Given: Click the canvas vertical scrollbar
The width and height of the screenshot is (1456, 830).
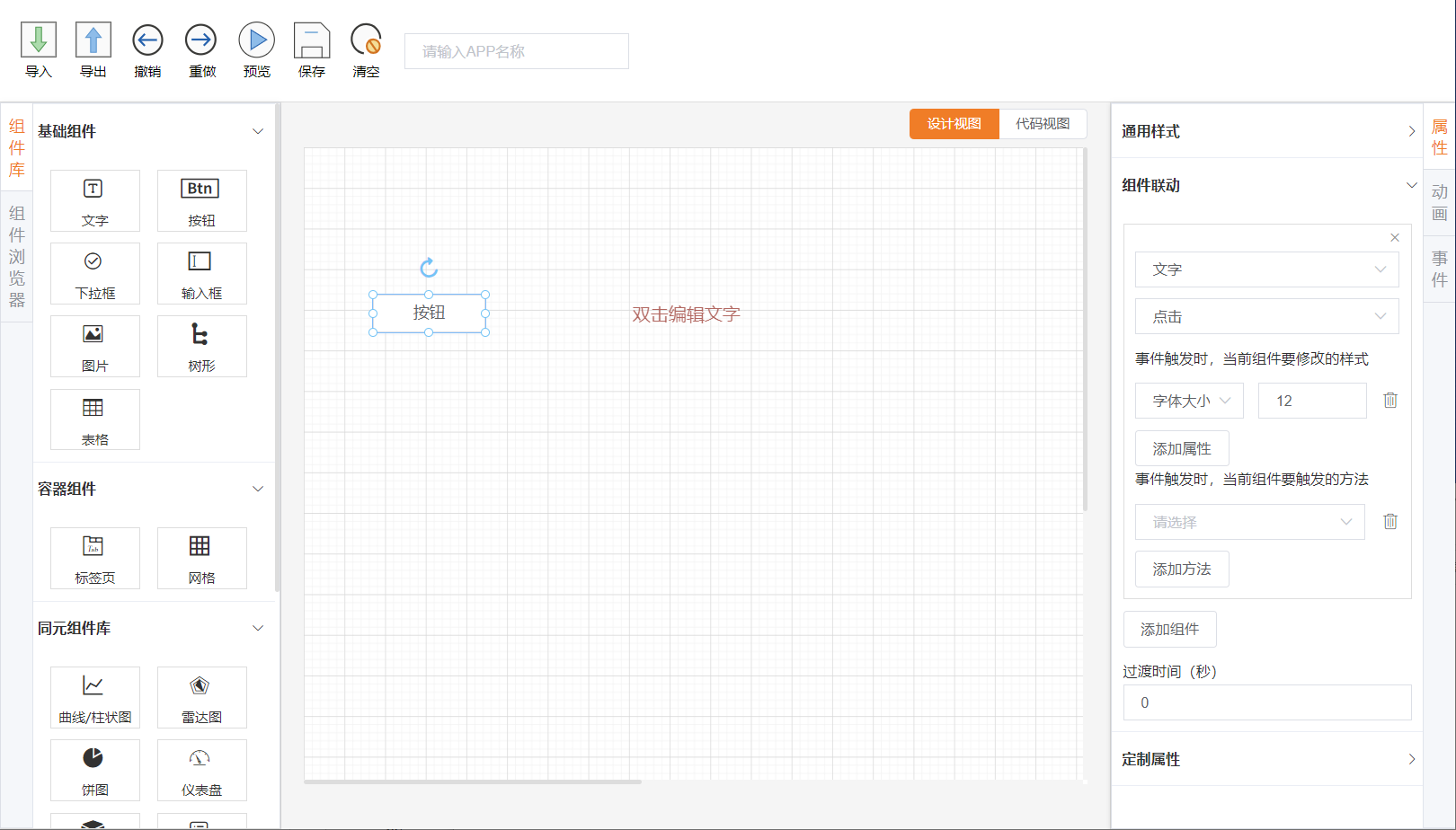Looking at the screenshot, I should coord(1085,330).
